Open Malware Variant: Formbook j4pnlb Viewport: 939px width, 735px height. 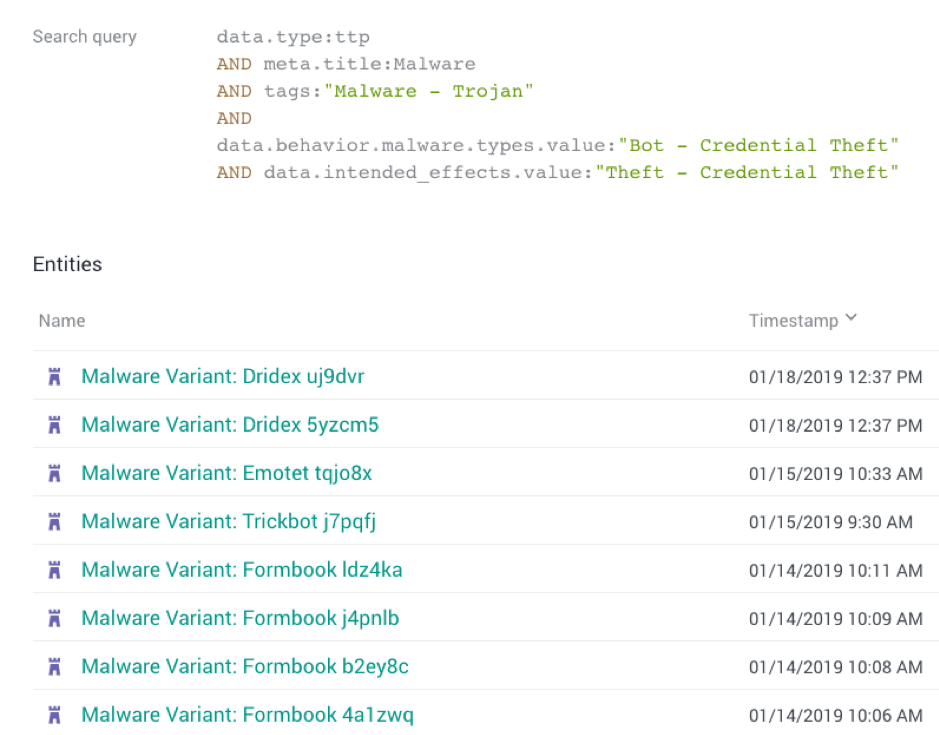click(x=240, y=618)
